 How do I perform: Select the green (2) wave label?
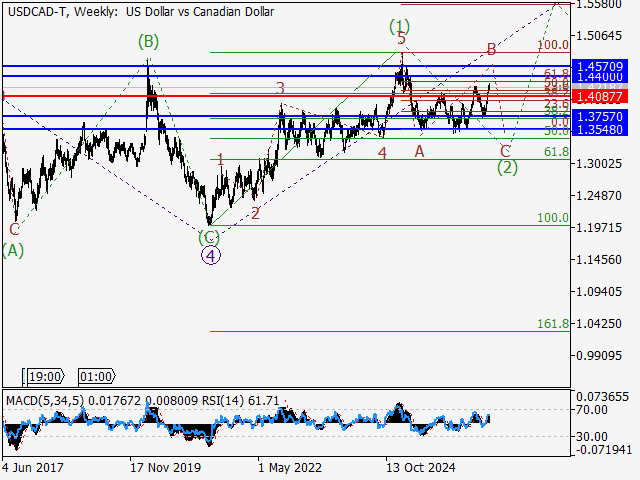pos(507,167)
